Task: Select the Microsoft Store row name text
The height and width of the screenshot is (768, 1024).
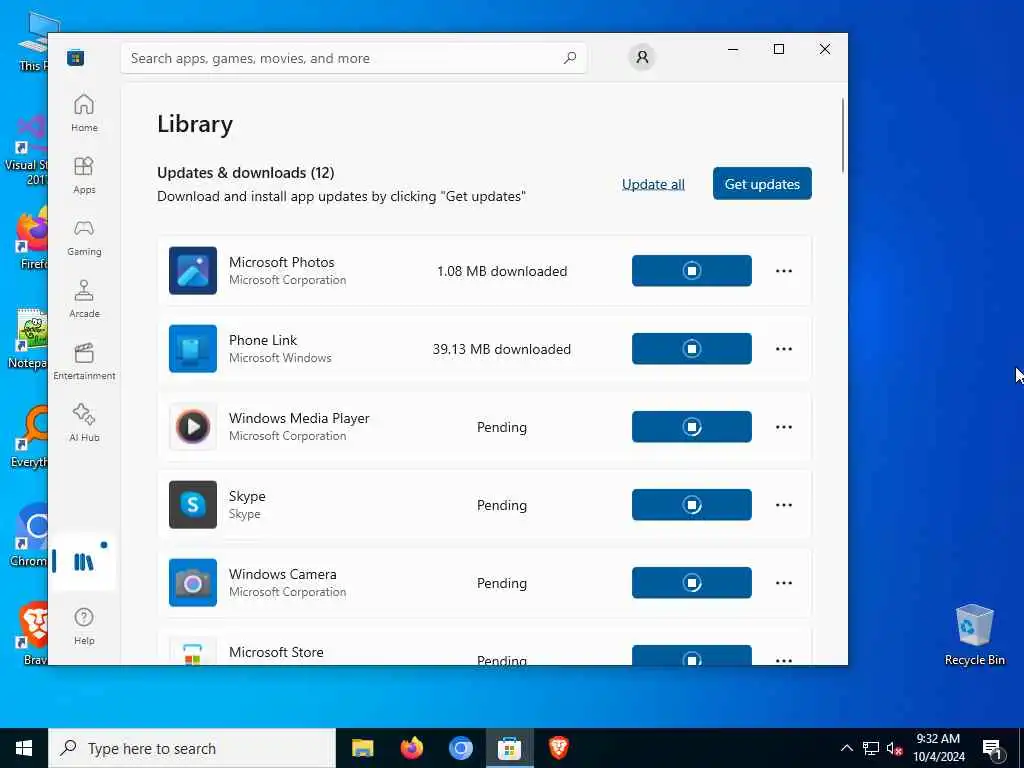Action: tap(276, 652)
